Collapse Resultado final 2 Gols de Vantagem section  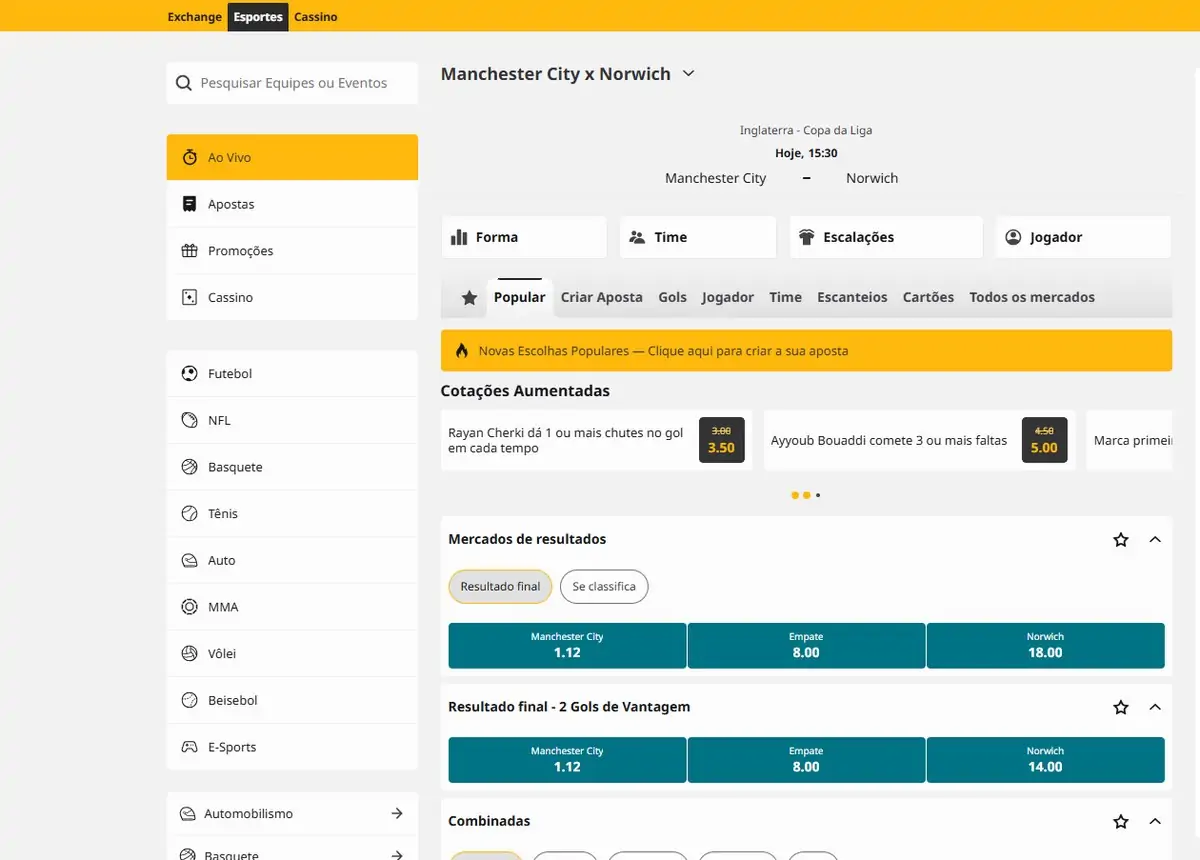click(x=1155, y=707)
